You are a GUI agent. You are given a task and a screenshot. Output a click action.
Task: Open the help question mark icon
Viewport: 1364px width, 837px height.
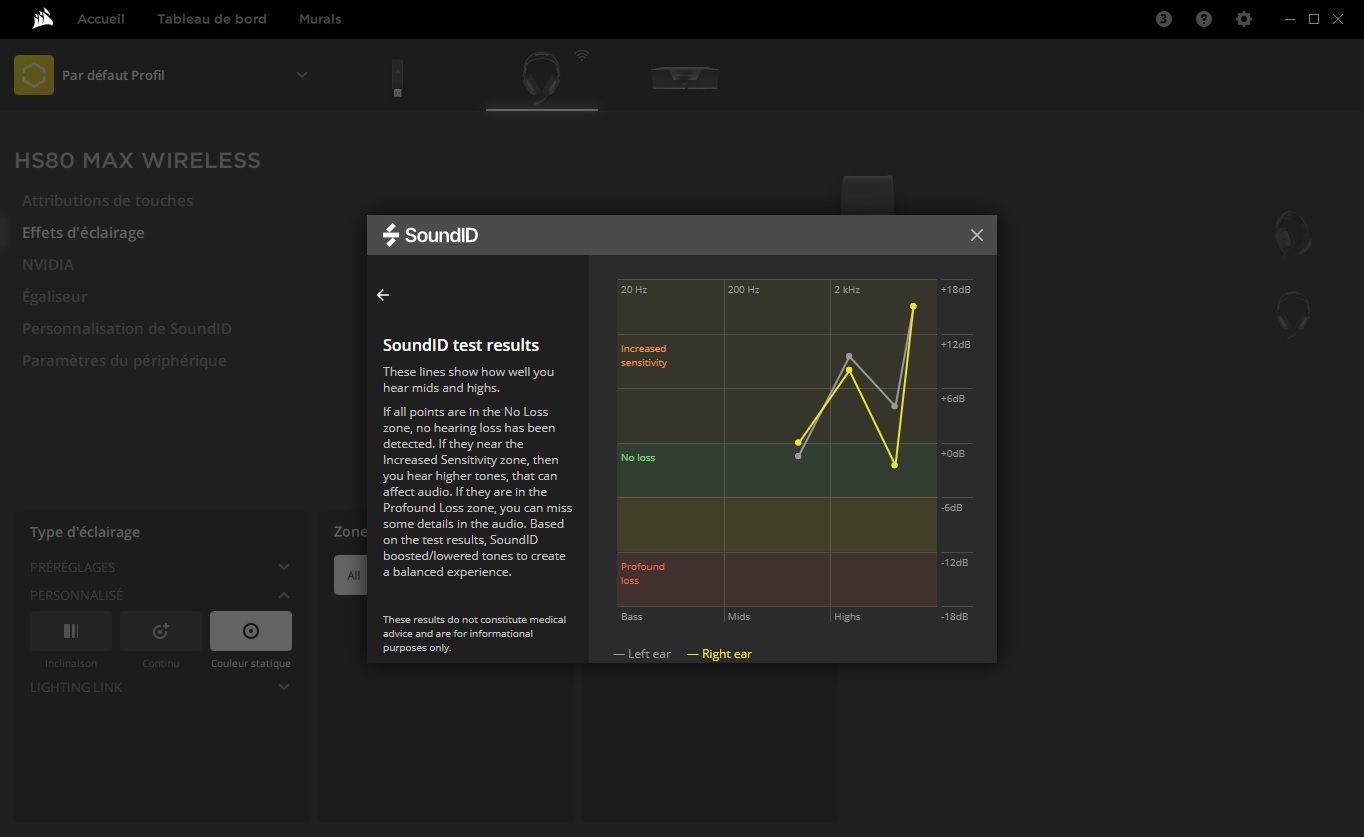[1204, 19]
